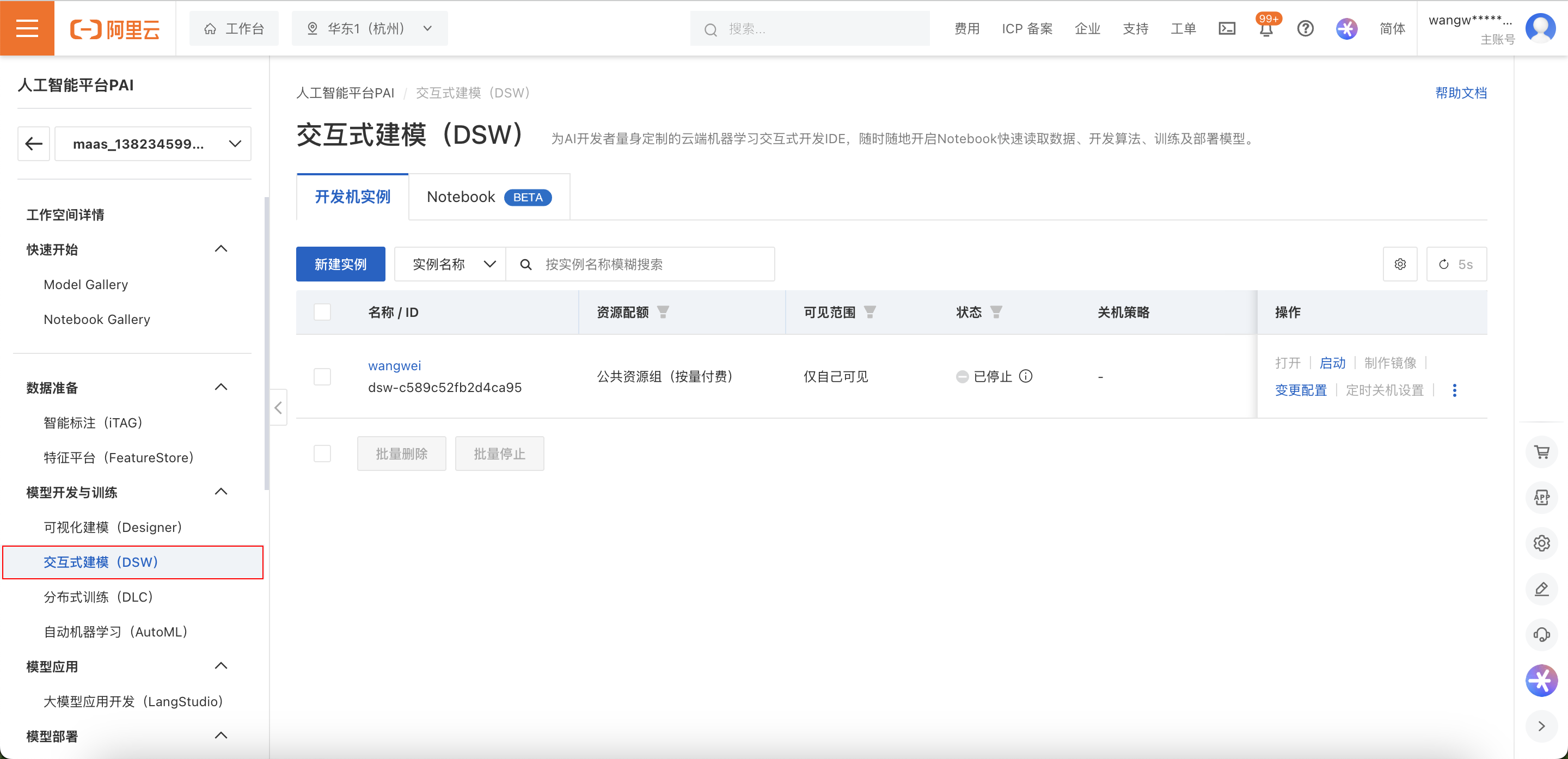Toggle the select-all header checkbox

click(322, 312)
